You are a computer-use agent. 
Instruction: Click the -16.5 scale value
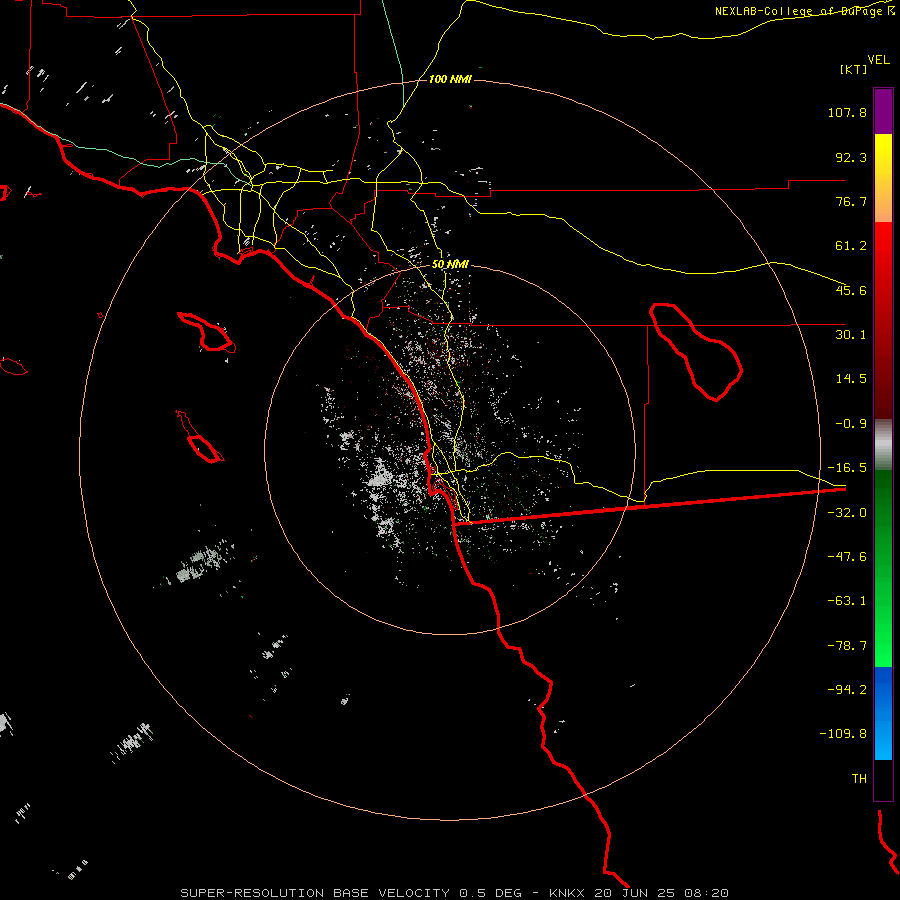847,468
